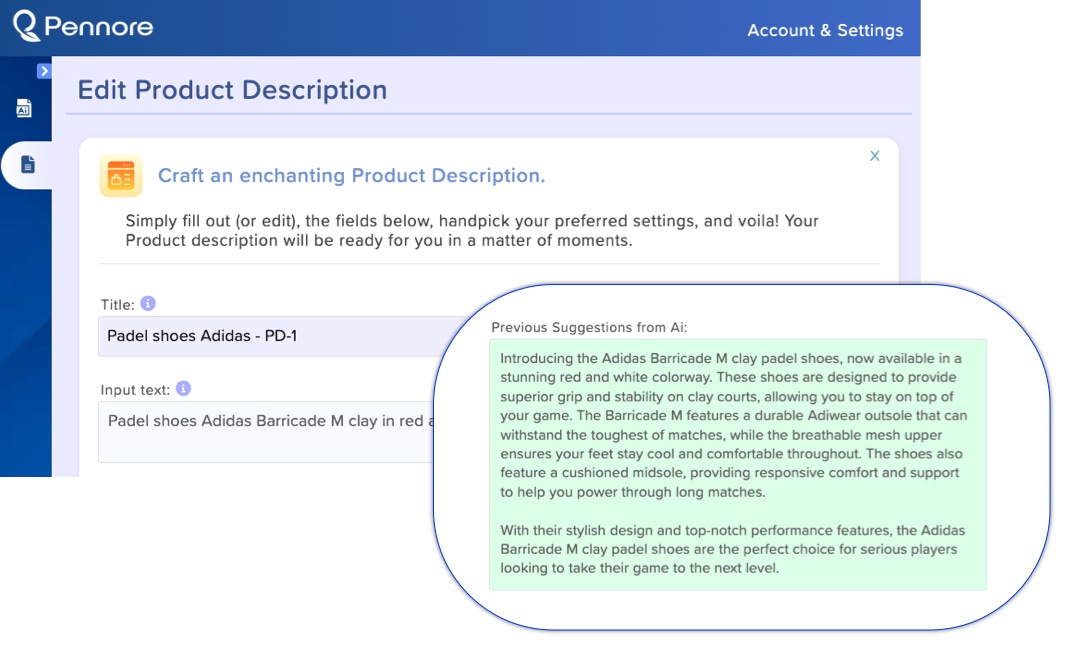
Task: Open Account & Settings
Action: [x=825, y=30]
